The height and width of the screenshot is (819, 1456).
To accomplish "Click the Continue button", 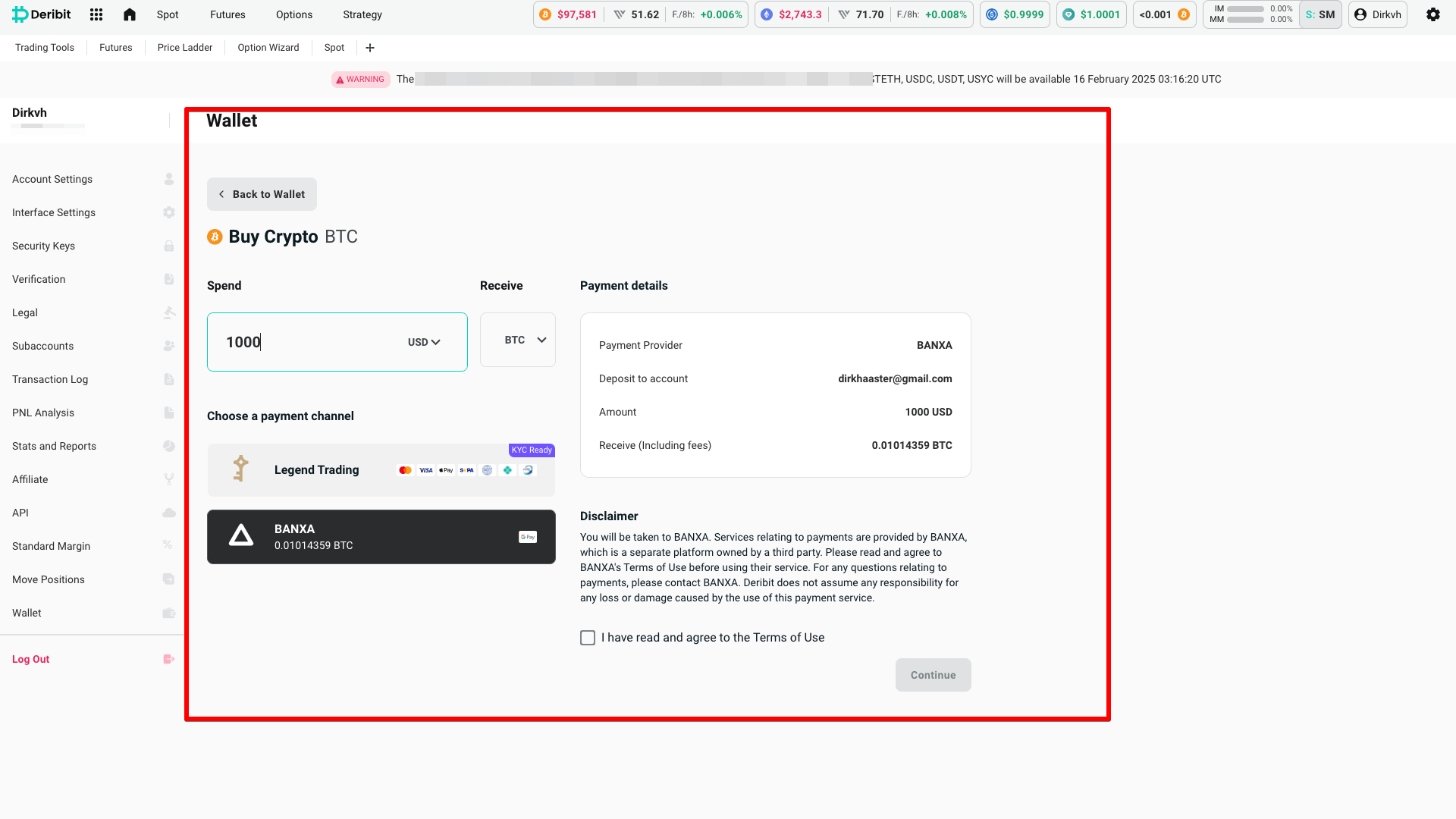I will pos(933,675).
